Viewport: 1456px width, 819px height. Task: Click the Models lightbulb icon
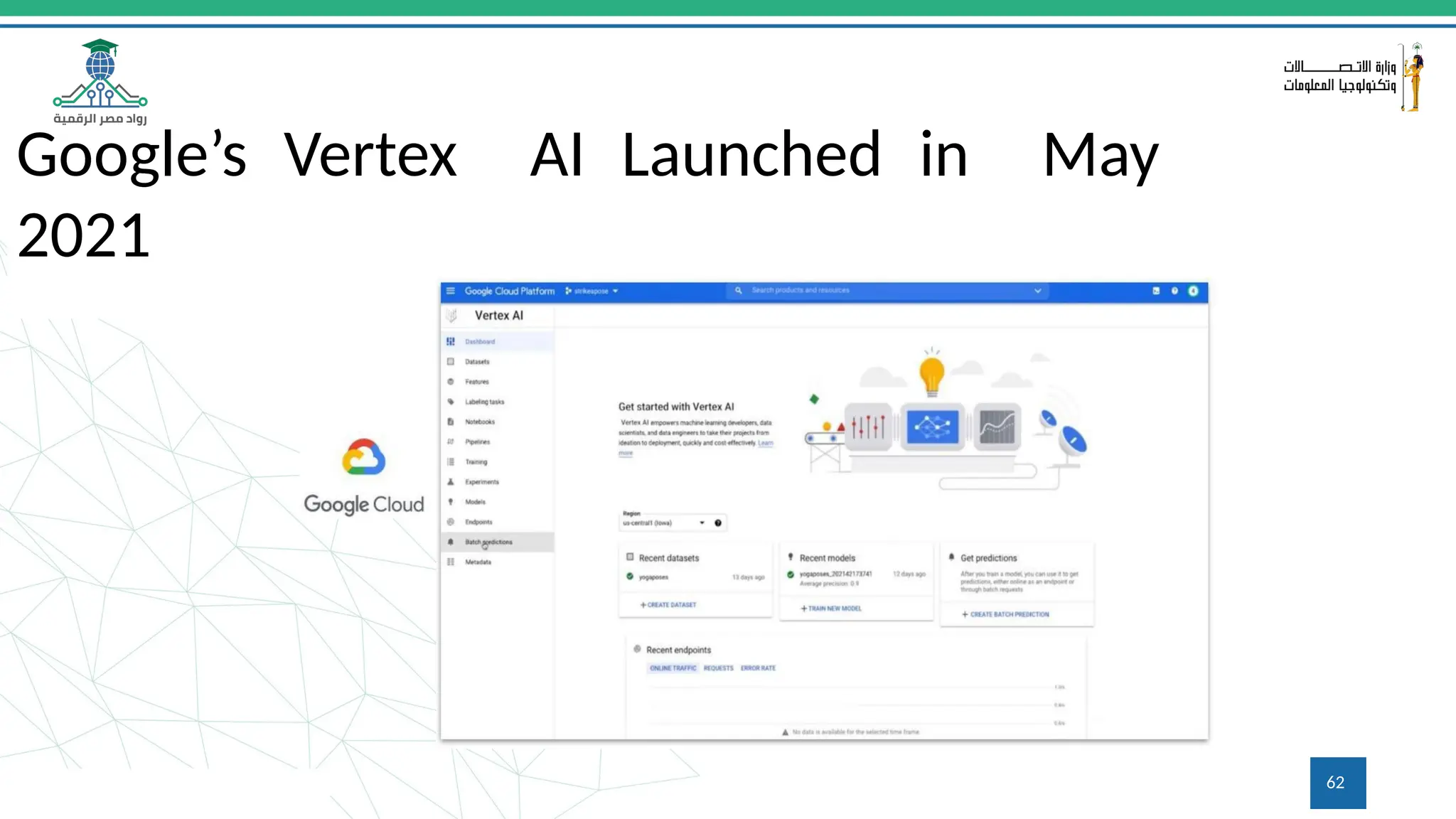click(450, 501)
